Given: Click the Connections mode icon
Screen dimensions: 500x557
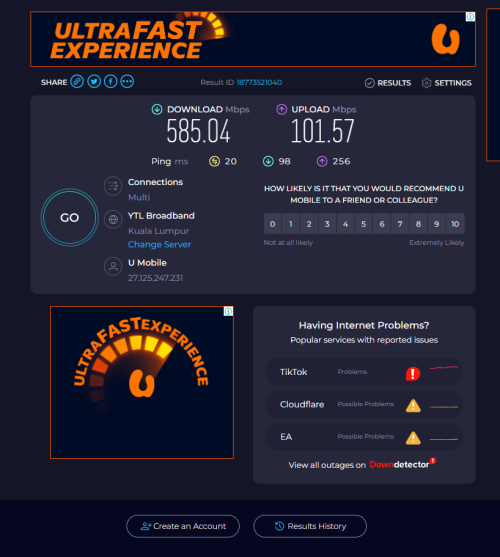Looking at the screenshot, I should pos(113,186).
